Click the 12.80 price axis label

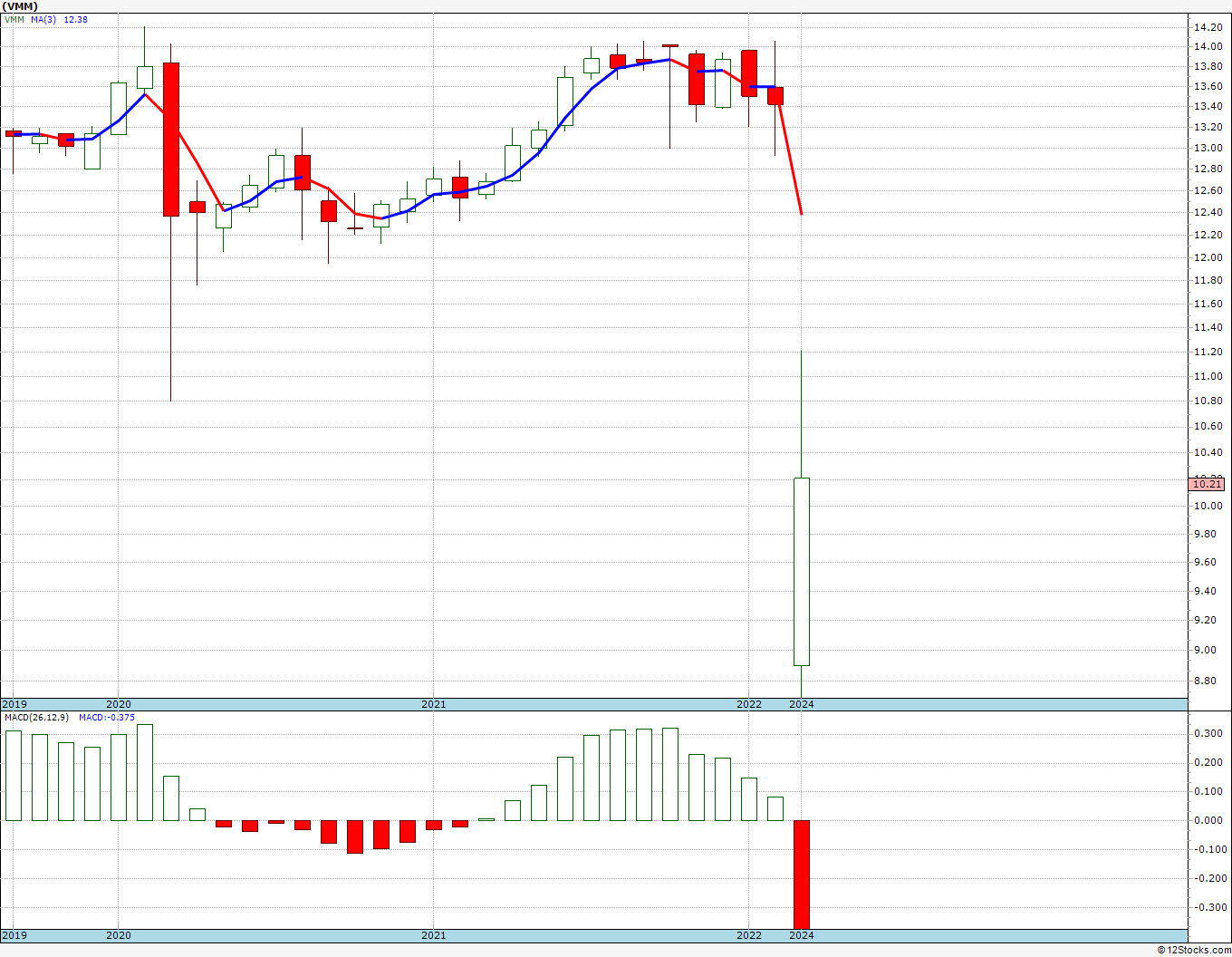point(1208,169)
